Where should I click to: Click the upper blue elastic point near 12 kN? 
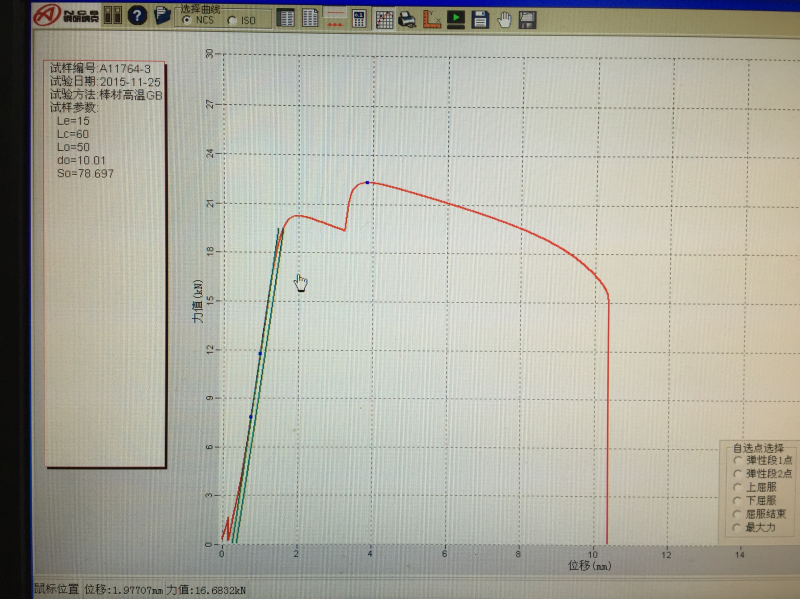[x=260, y=354]
